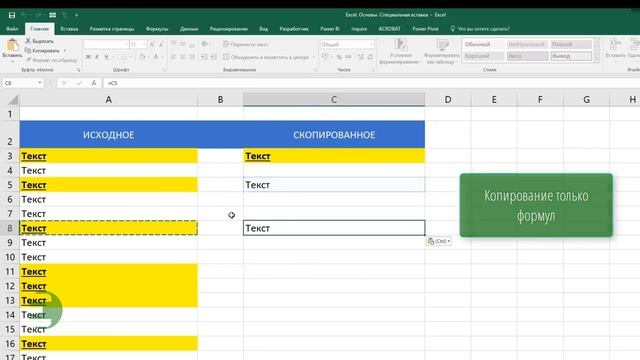The height and width of the screenshot is (360, 640).
Task: Apply the Хороший cell style
Action: (484, 56)
